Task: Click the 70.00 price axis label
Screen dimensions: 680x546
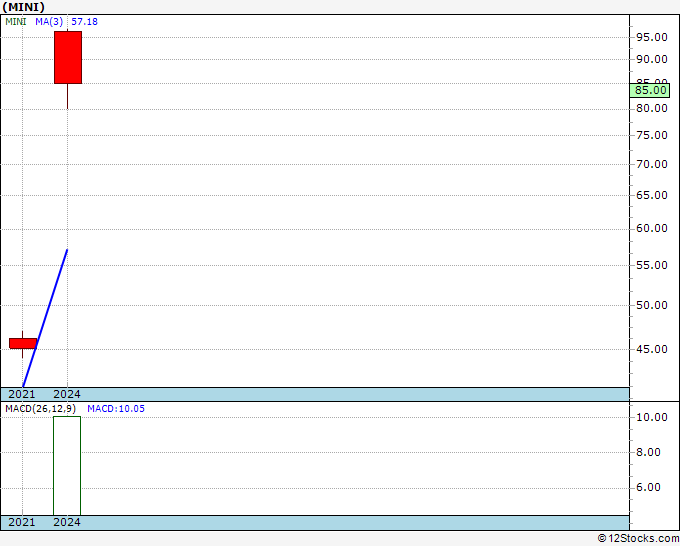Action: [652, 164]
